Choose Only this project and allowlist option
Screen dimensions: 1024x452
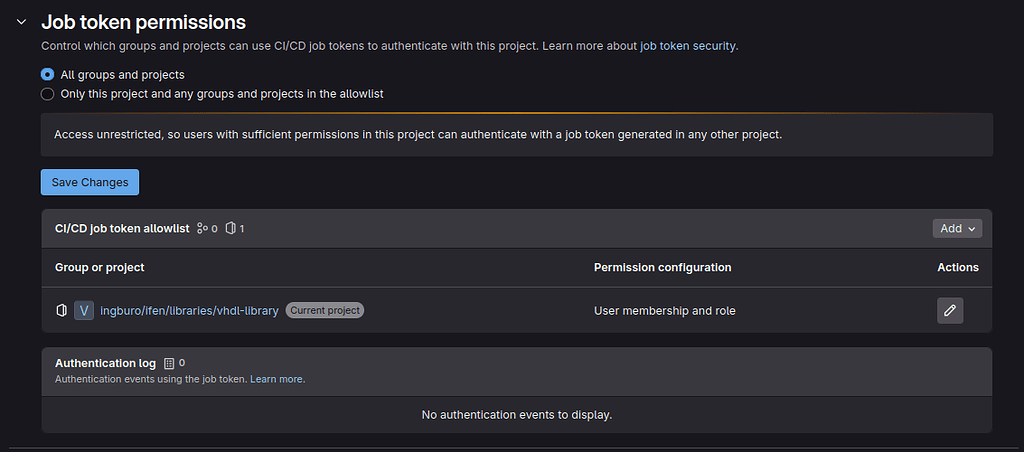point(47,94)
